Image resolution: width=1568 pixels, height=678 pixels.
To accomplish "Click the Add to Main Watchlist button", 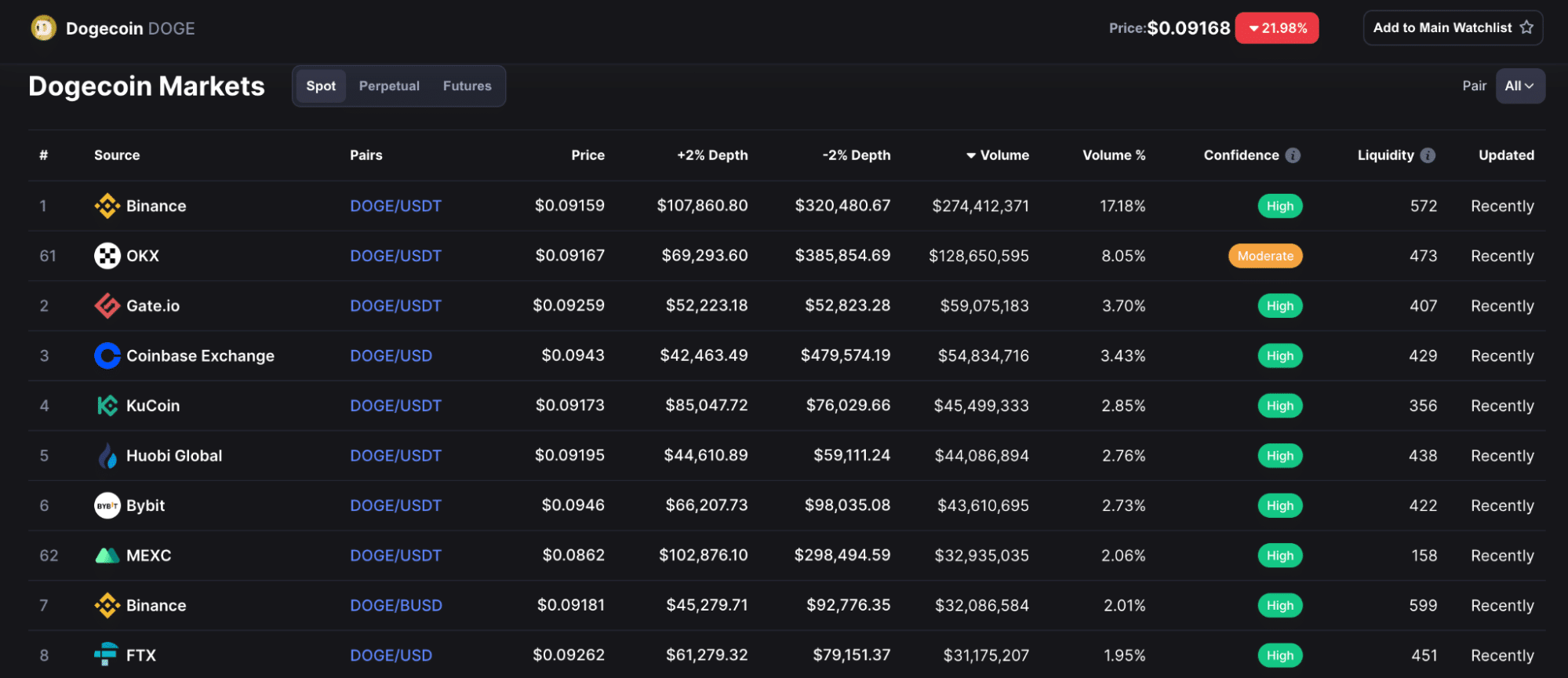I will 1453,27.
